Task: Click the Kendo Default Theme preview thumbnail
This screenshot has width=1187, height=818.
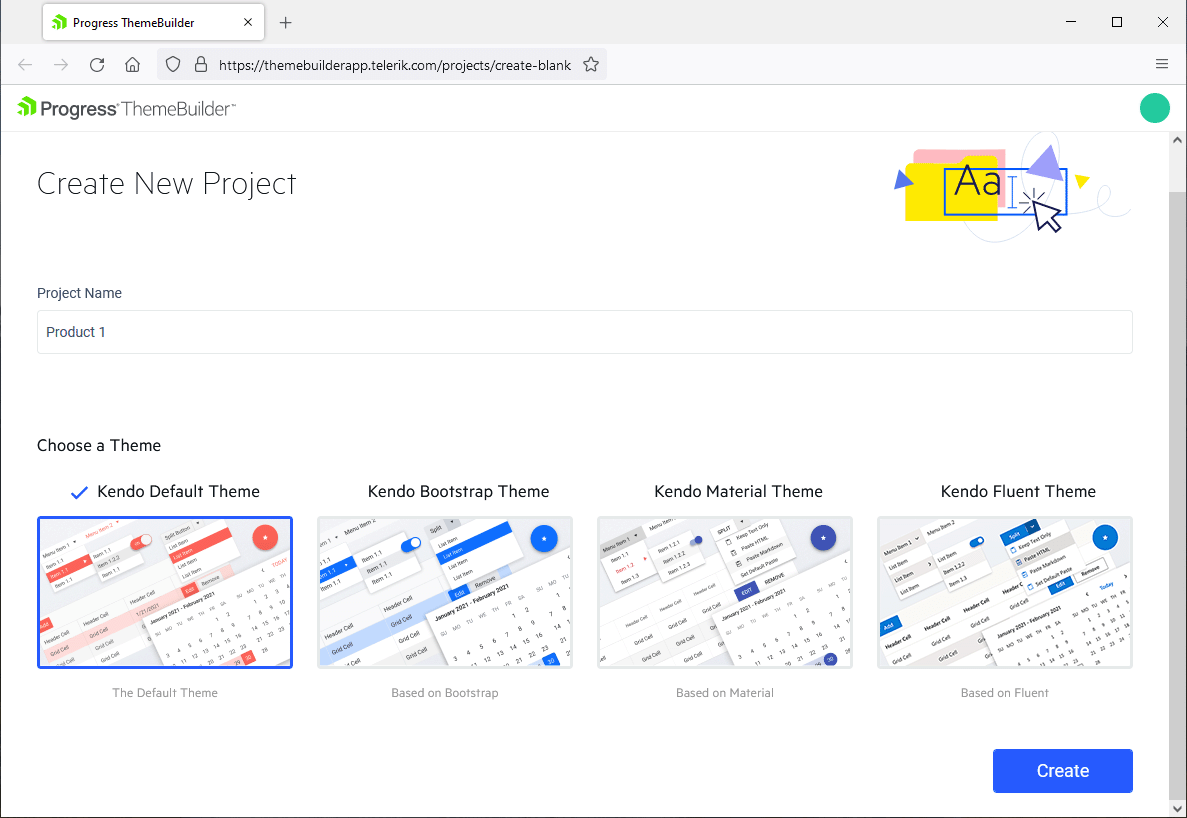Action: (164, 591)
